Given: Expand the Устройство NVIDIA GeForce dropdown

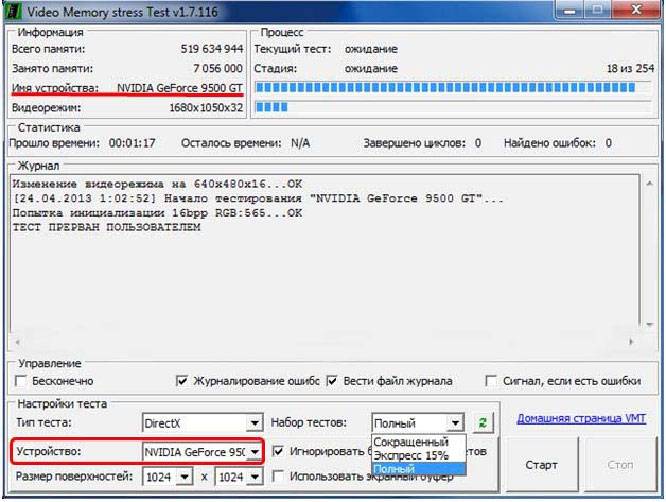Looking at the screenshot, I should tap(254, 452).
